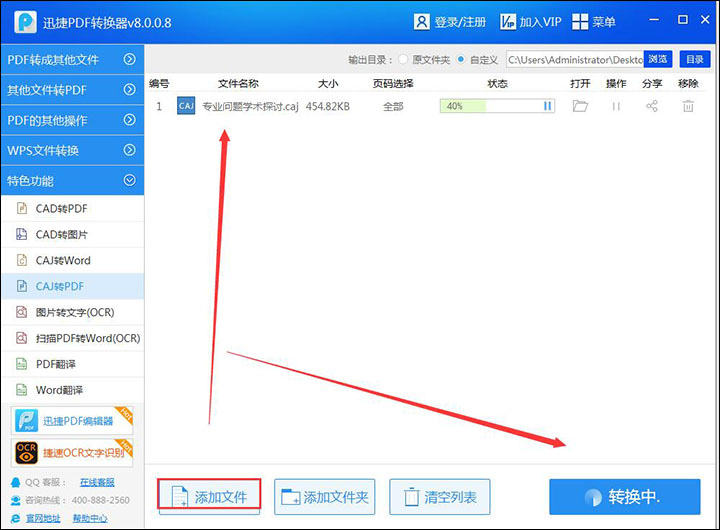Select CAJ转Word feature
This screenshot has height=530, width=720.
[x=73, y=260]
